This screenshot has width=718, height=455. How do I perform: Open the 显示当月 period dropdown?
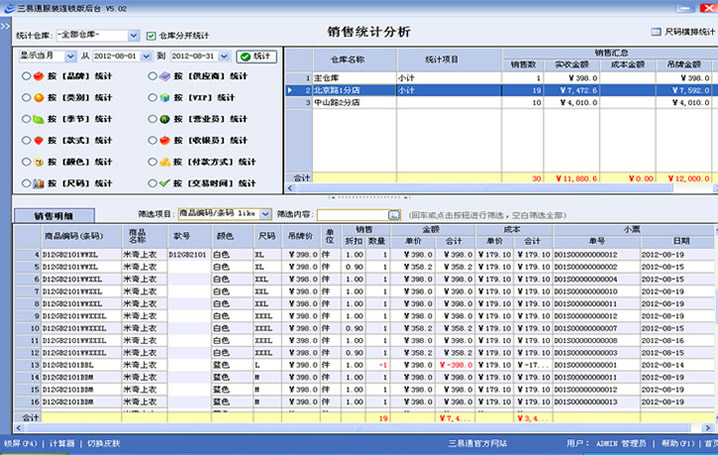(x=70, y=56)
